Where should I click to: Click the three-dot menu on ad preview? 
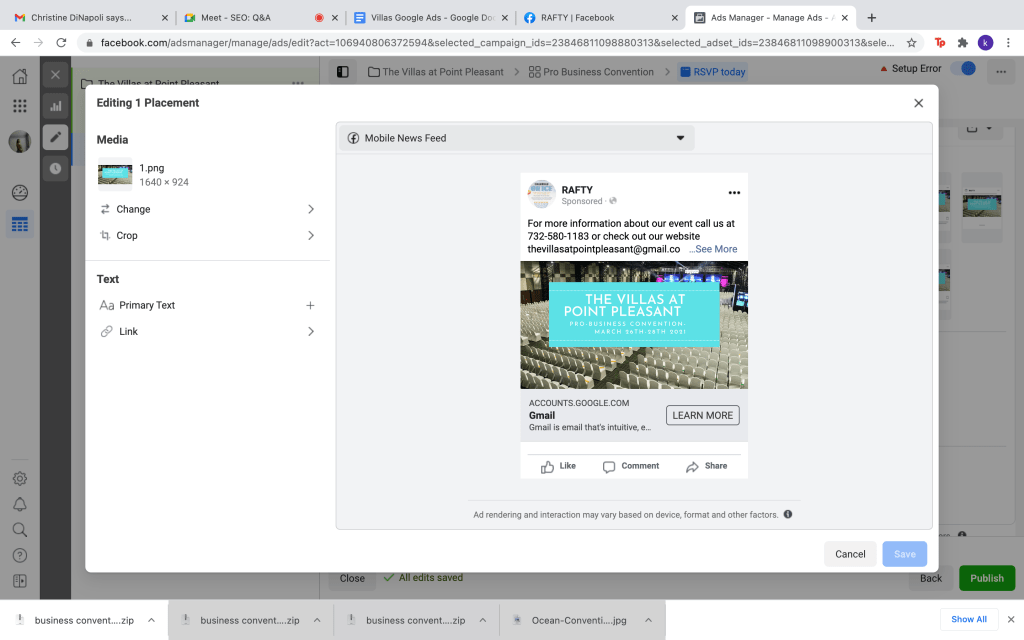pos(734,192)
